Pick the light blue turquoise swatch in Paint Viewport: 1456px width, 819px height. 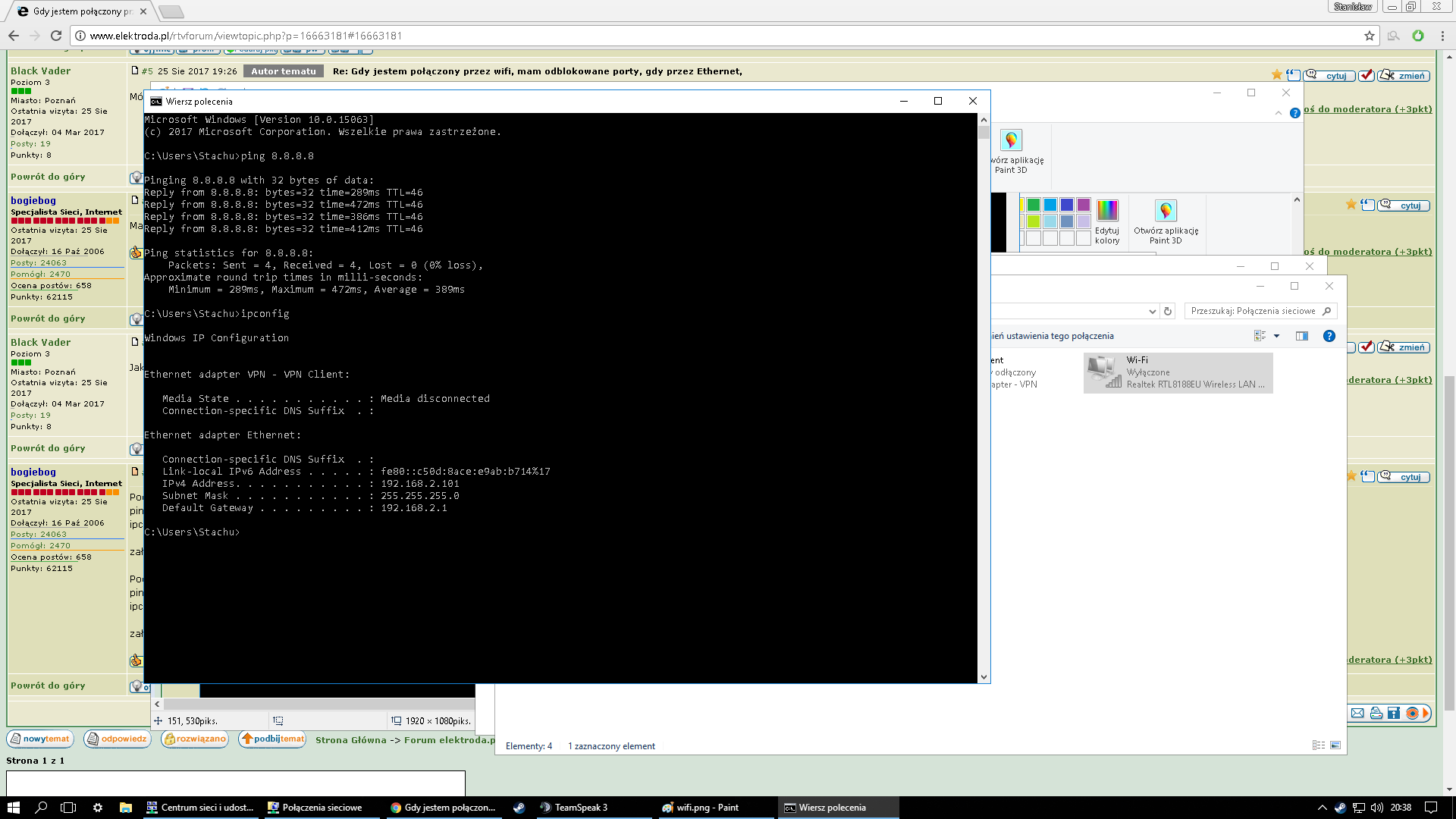1050,221
